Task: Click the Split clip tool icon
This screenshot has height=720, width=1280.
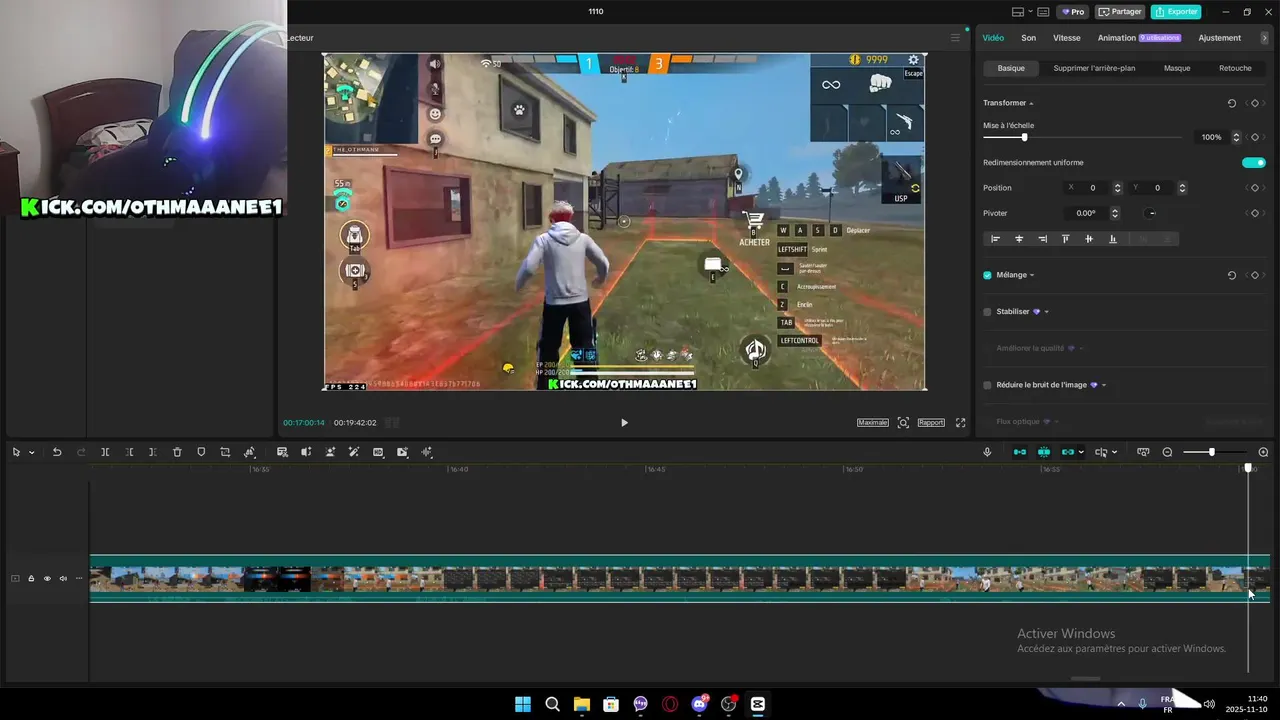Action: coord(105,452)
